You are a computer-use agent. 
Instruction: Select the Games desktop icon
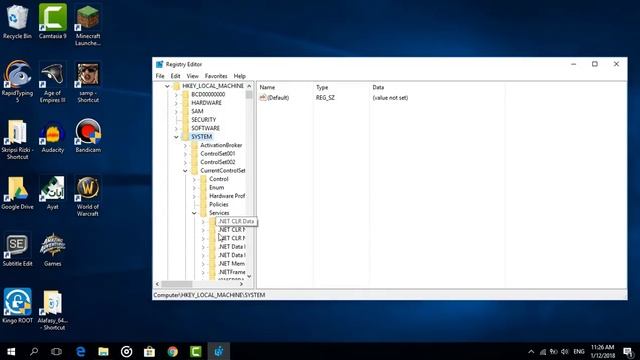click(52, 250)
